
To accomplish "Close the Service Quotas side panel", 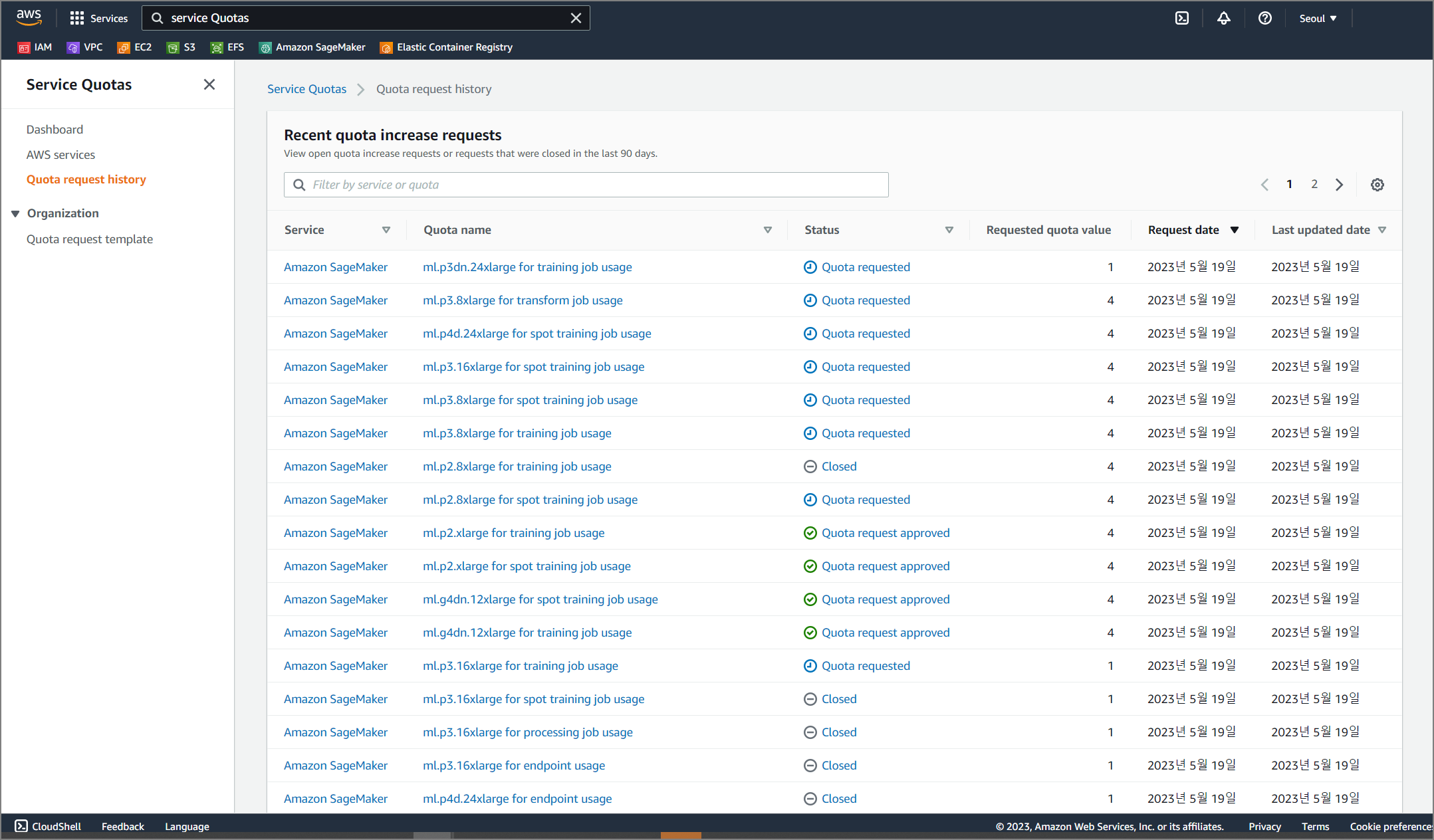I will point(209,84).
